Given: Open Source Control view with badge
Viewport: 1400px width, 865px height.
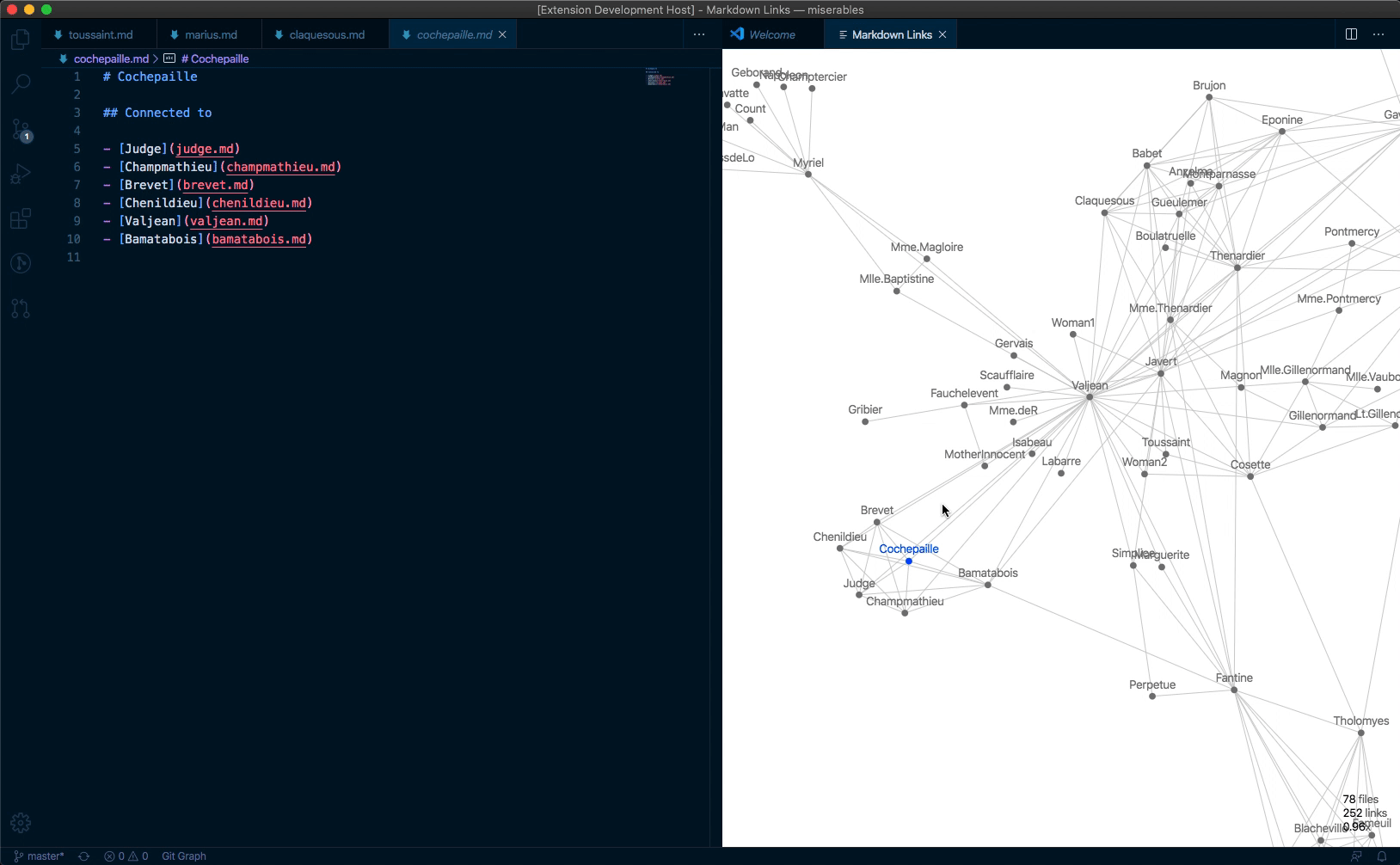Looking at the screenshot, I should coord(21,130).
